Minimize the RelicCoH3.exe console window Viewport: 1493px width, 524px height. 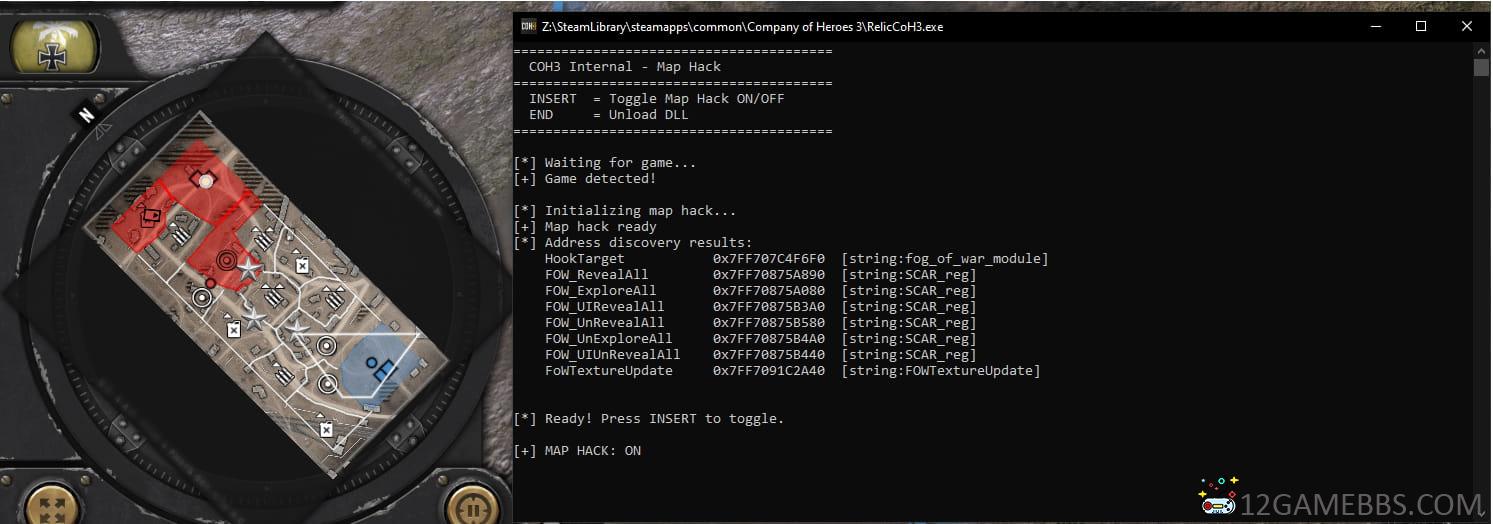tap(1375, 27)
